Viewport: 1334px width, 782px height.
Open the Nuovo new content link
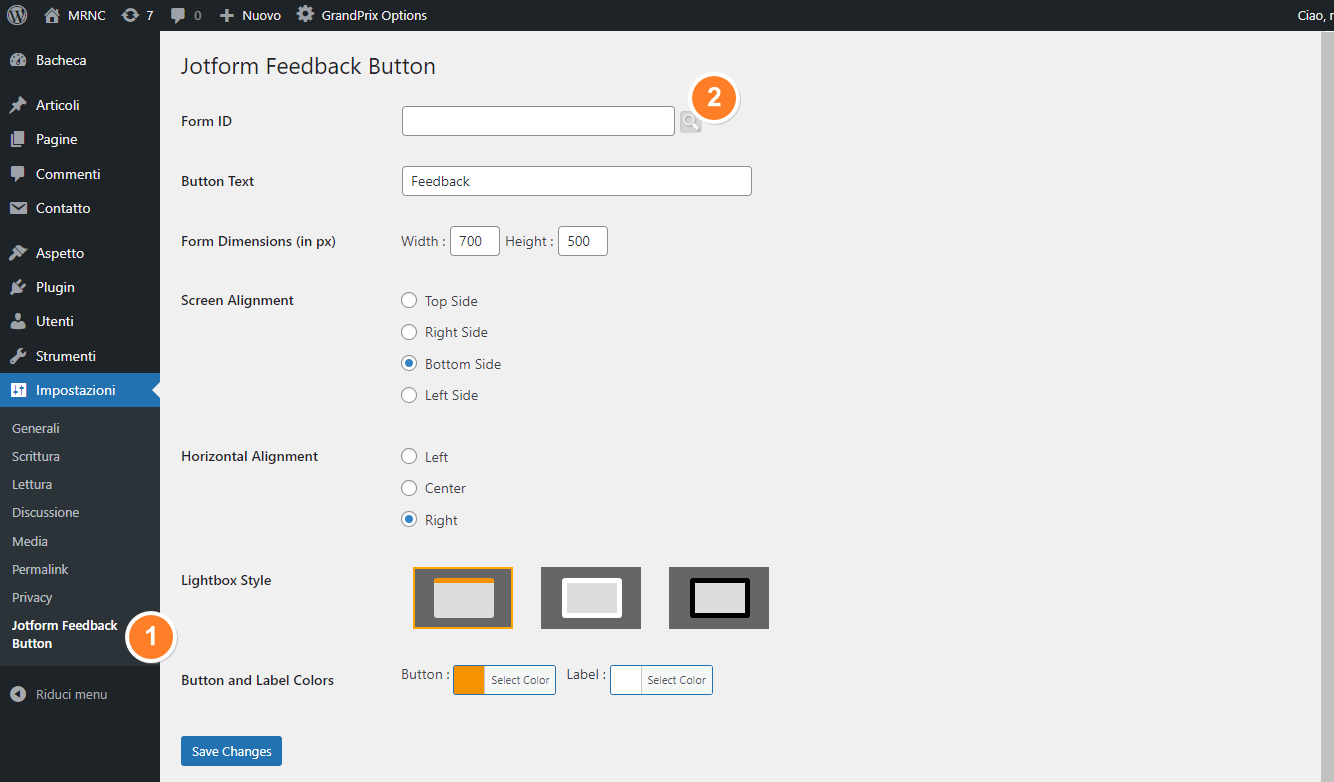coord(261,15)
